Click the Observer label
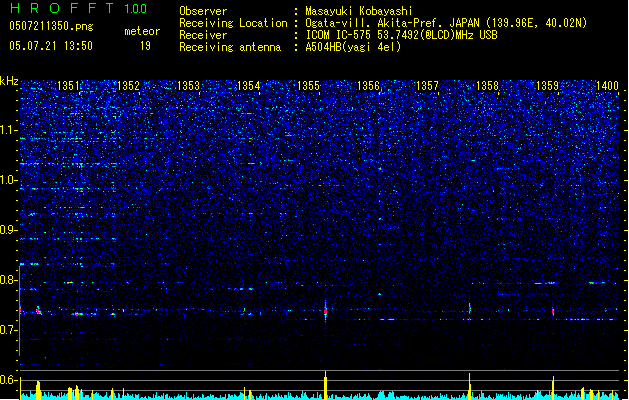The width and height of the screenshot is (629, 400). (x=203, y=11)
